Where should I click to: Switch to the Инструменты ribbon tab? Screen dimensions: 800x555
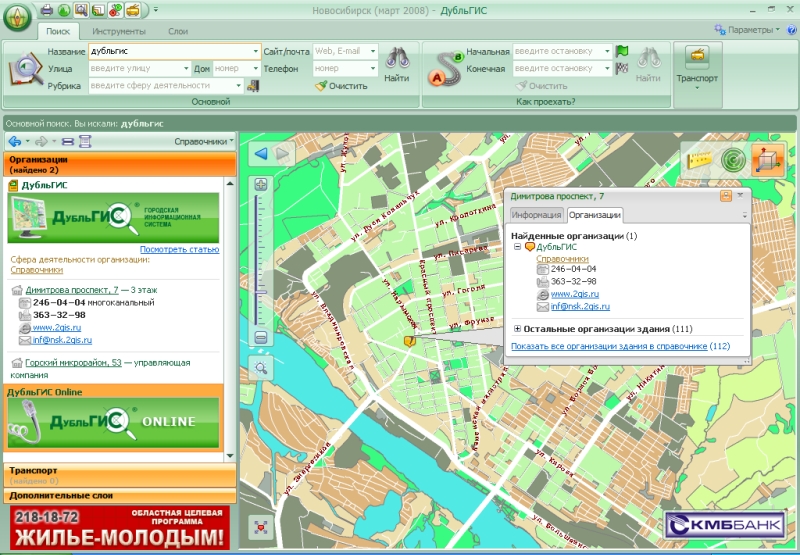[119, 31]
